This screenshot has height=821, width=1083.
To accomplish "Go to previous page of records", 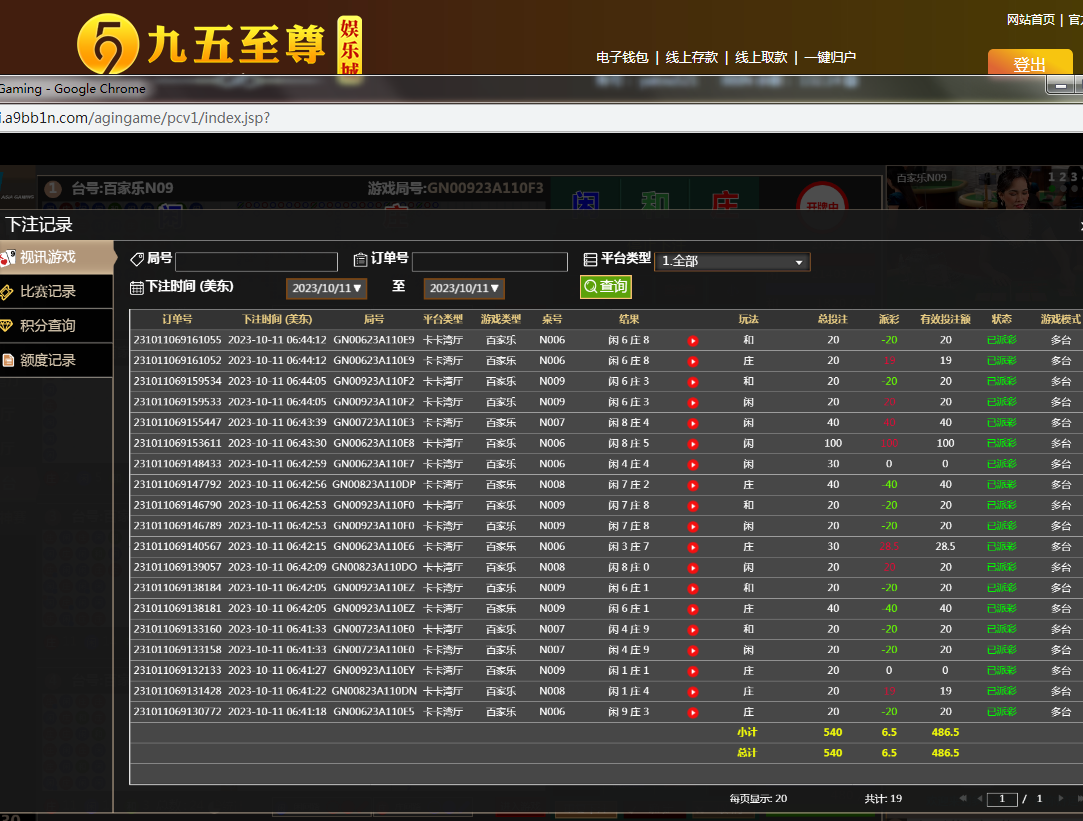I will (979, 799).
